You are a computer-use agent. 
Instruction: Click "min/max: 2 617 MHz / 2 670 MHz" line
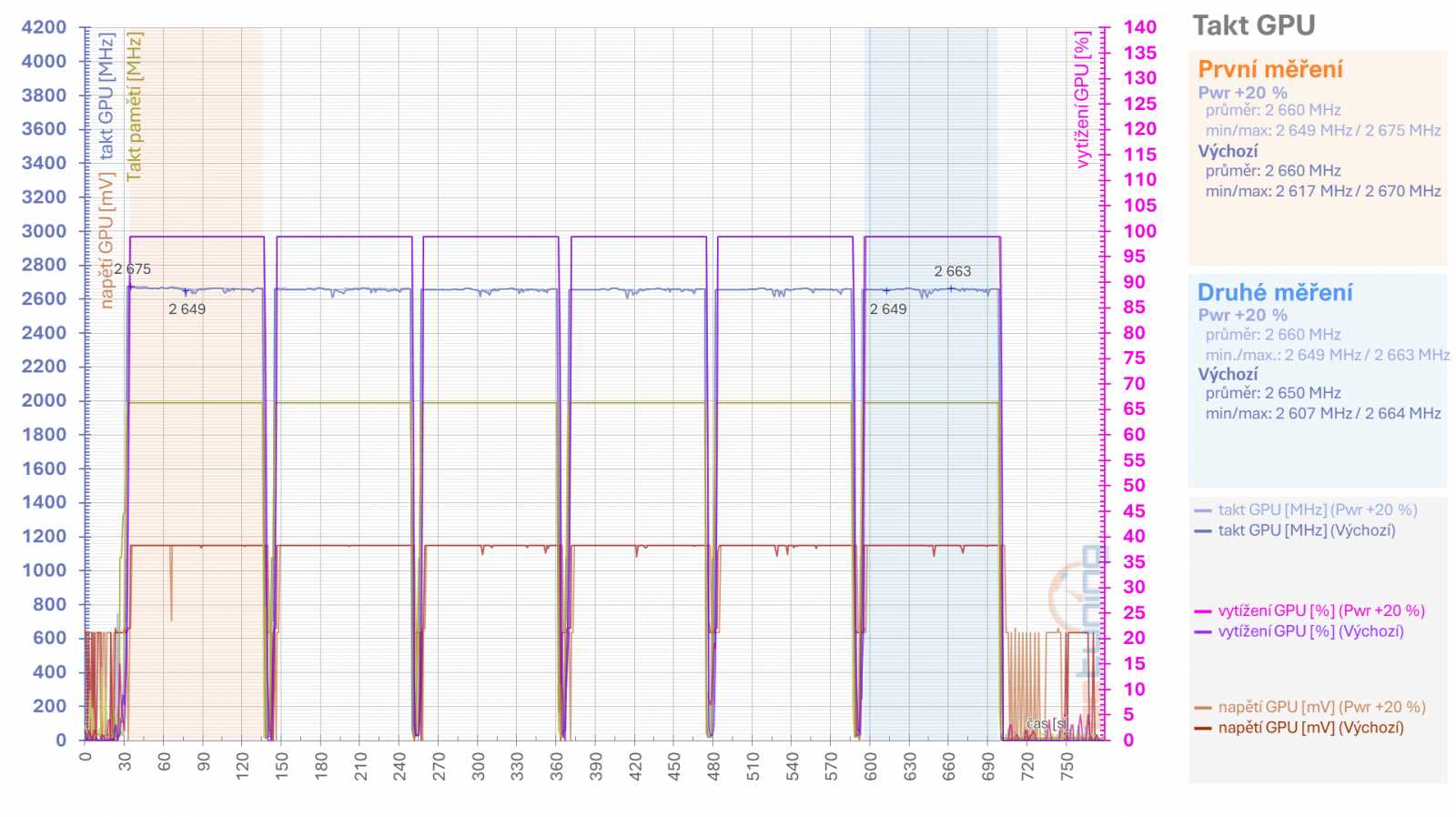click(x=1323, y=191)
